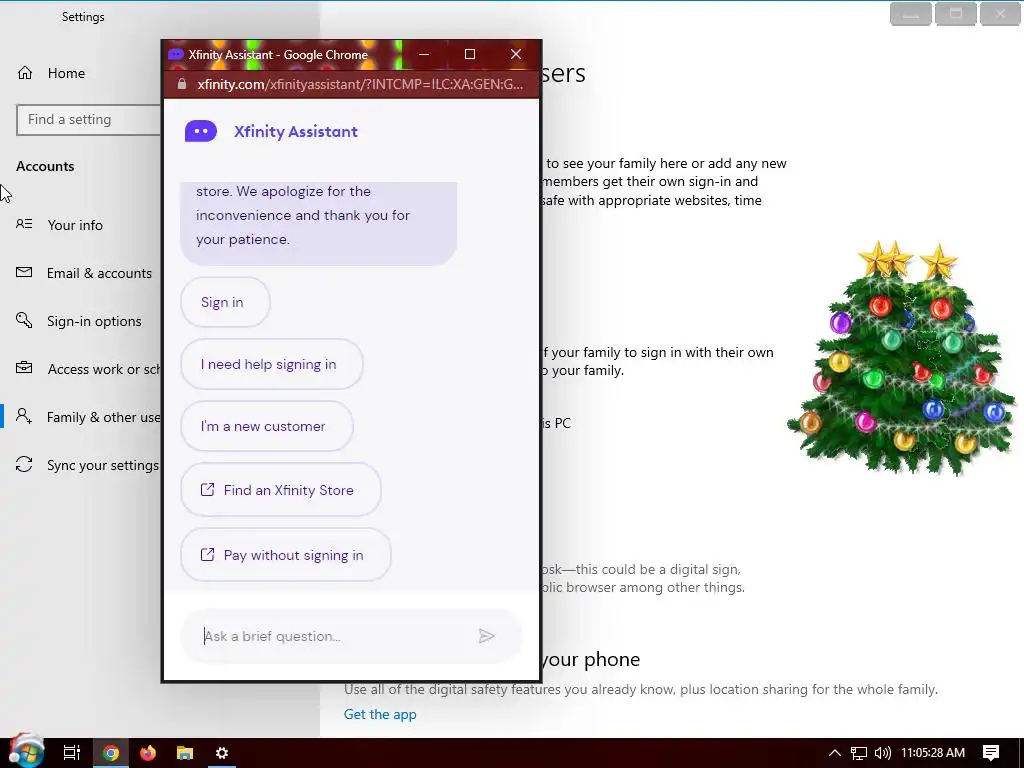Click the Chrome address bar URL
This screenshot has height=768, width=1024.
coord(360,84)
